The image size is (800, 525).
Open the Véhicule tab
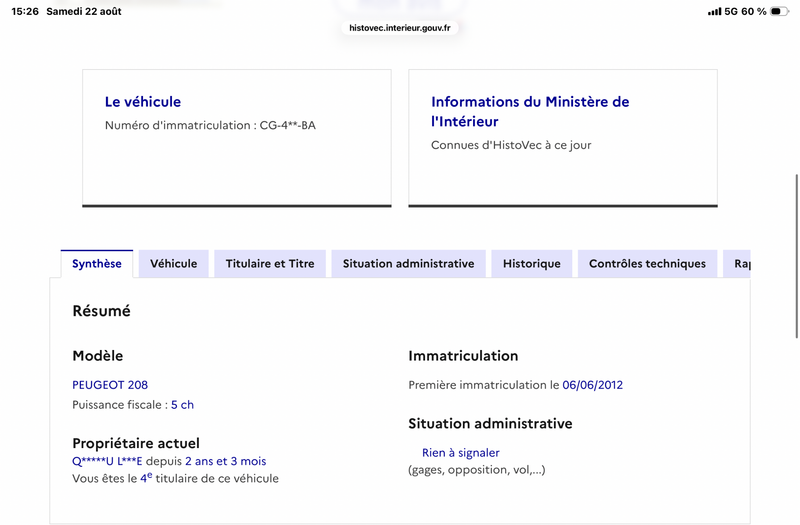pyautogui.click(x=173, y=264)
